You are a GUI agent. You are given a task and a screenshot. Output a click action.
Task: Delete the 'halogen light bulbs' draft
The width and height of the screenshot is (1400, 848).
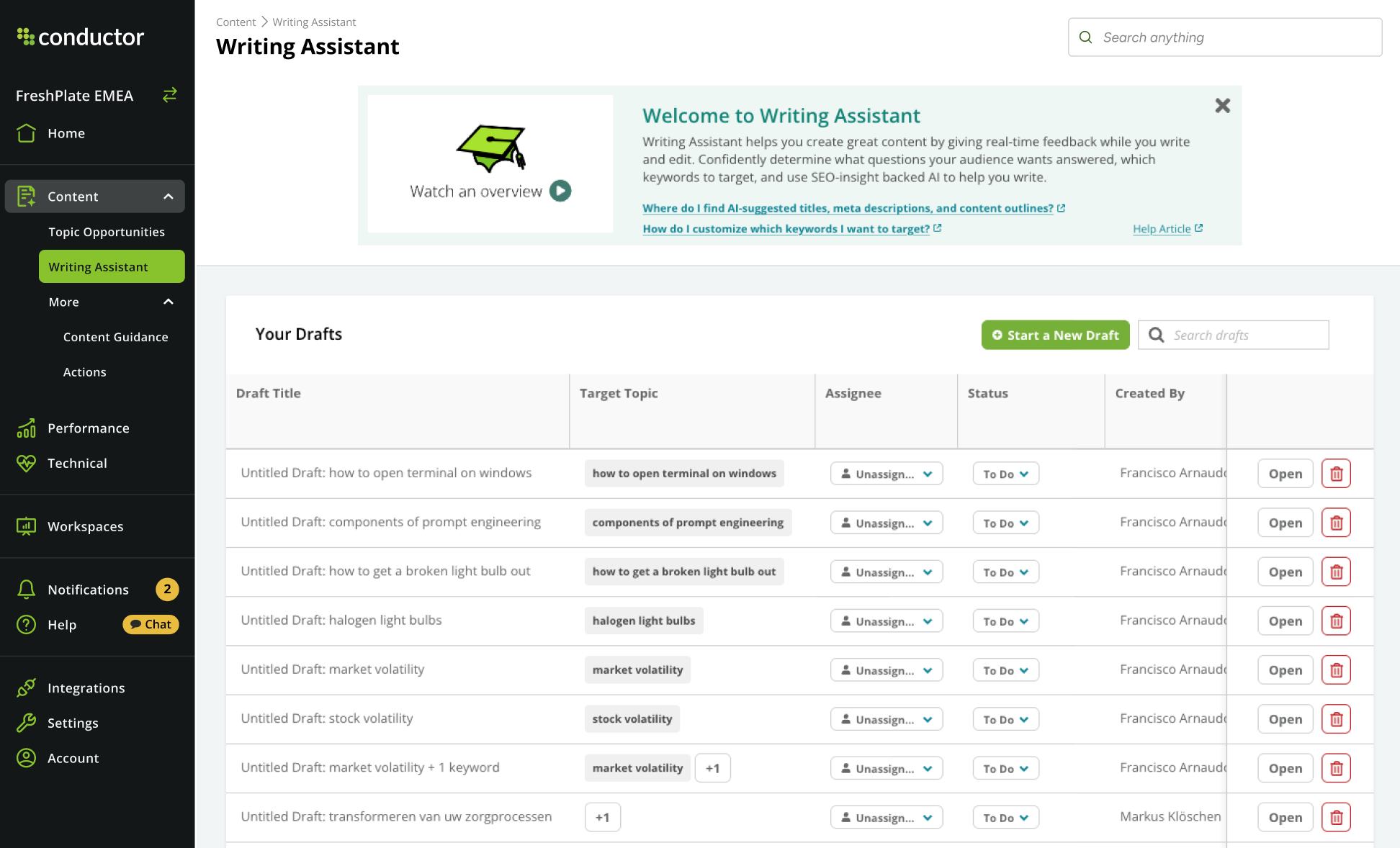tap(1336, 621)
